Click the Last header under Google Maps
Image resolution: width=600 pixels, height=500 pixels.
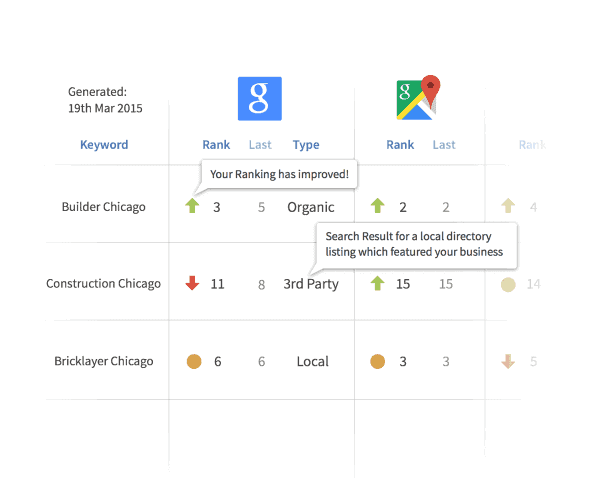(444, 145)
